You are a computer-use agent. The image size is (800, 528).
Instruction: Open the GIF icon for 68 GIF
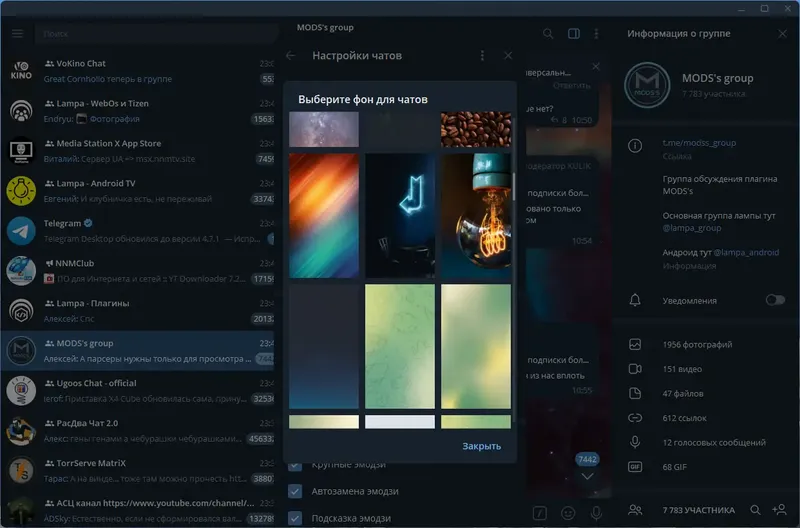coord(635,467)
